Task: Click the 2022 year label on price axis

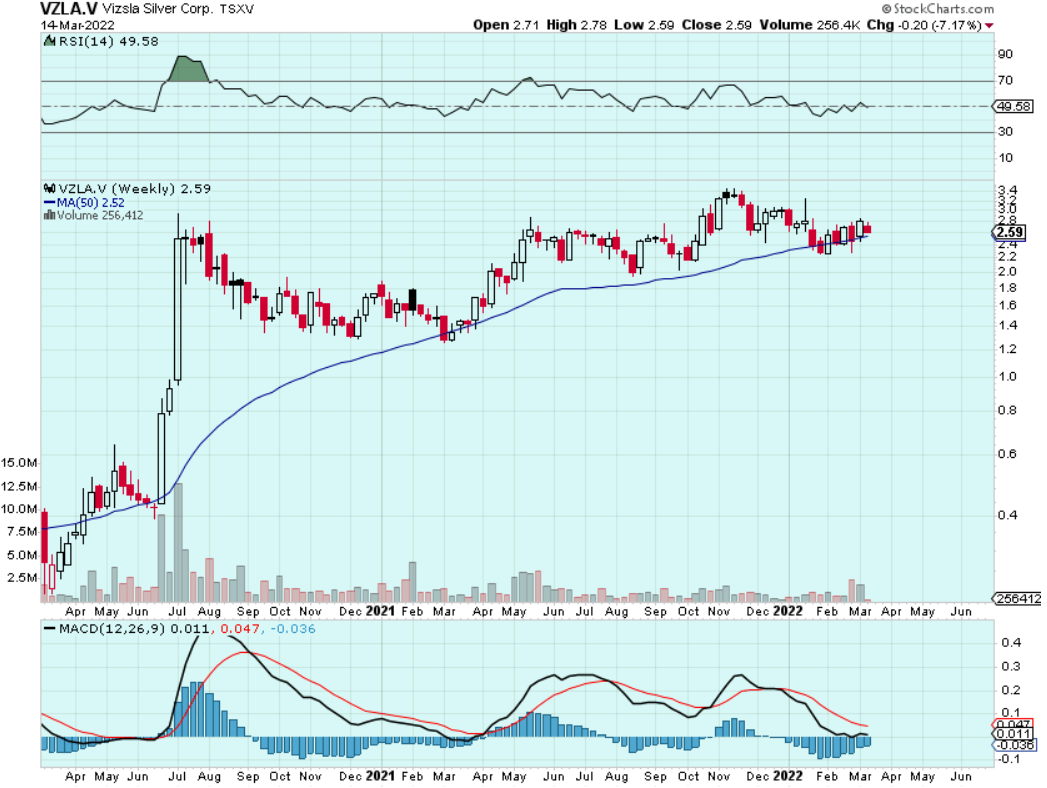Action: coord(787,611)
